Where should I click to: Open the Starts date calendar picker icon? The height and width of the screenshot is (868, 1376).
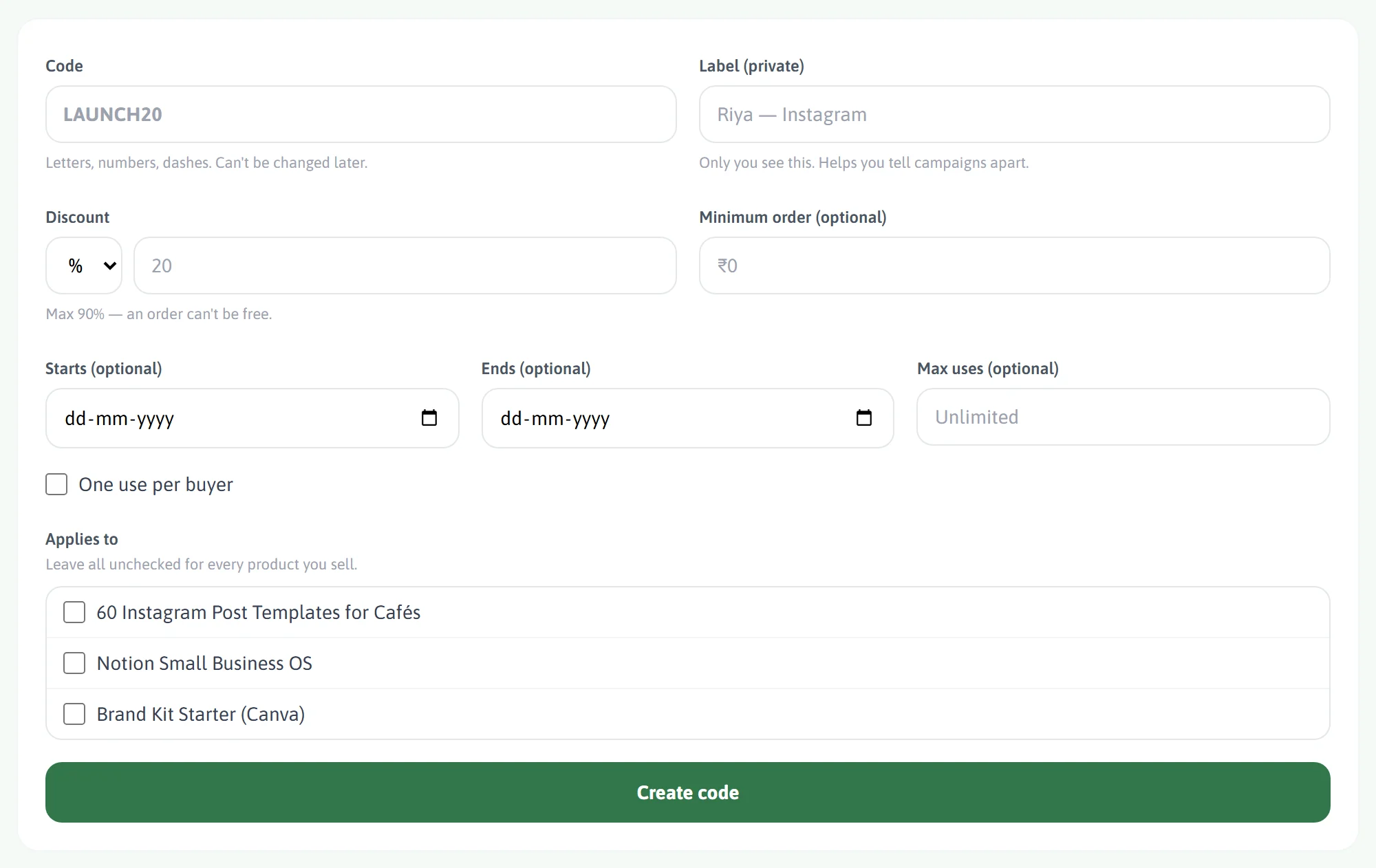[429, 417]
